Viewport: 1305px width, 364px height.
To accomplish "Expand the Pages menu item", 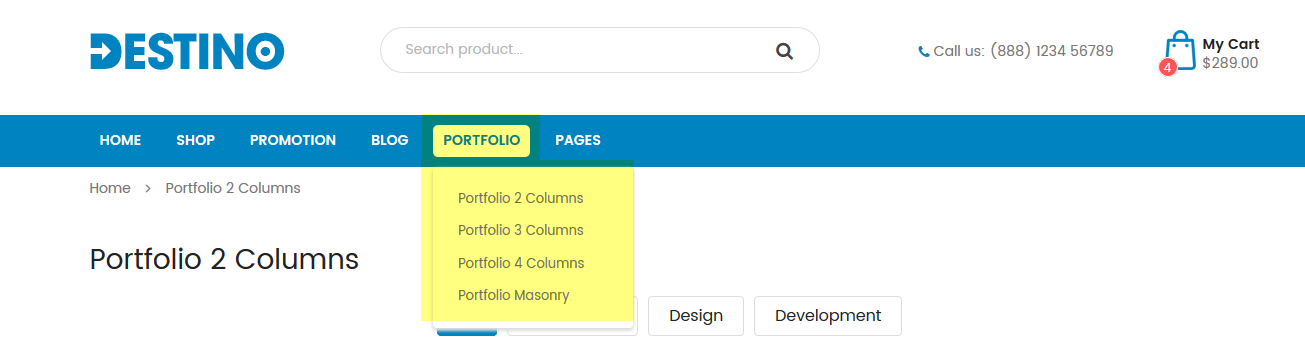I will point(578,141).
